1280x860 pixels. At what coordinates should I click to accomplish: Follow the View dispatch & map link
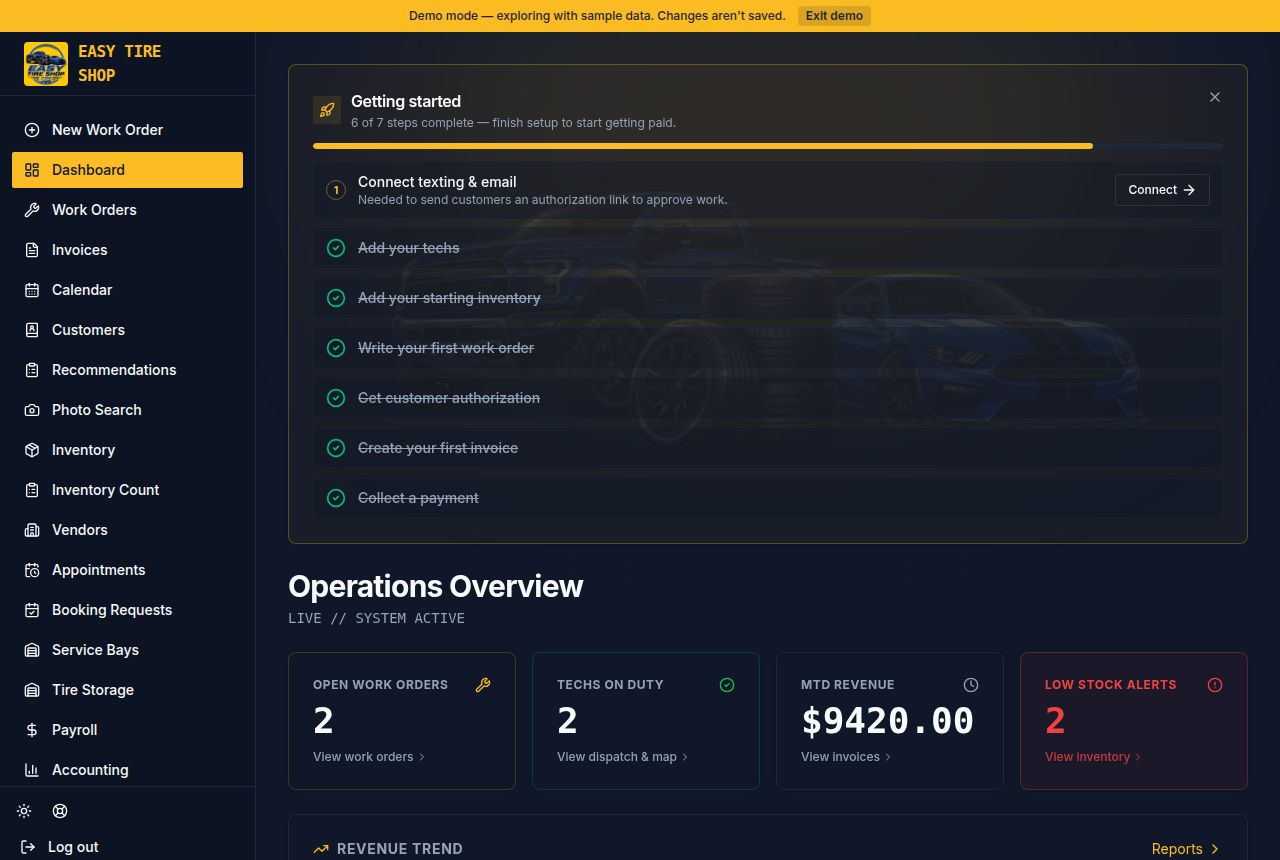point(623,757)
